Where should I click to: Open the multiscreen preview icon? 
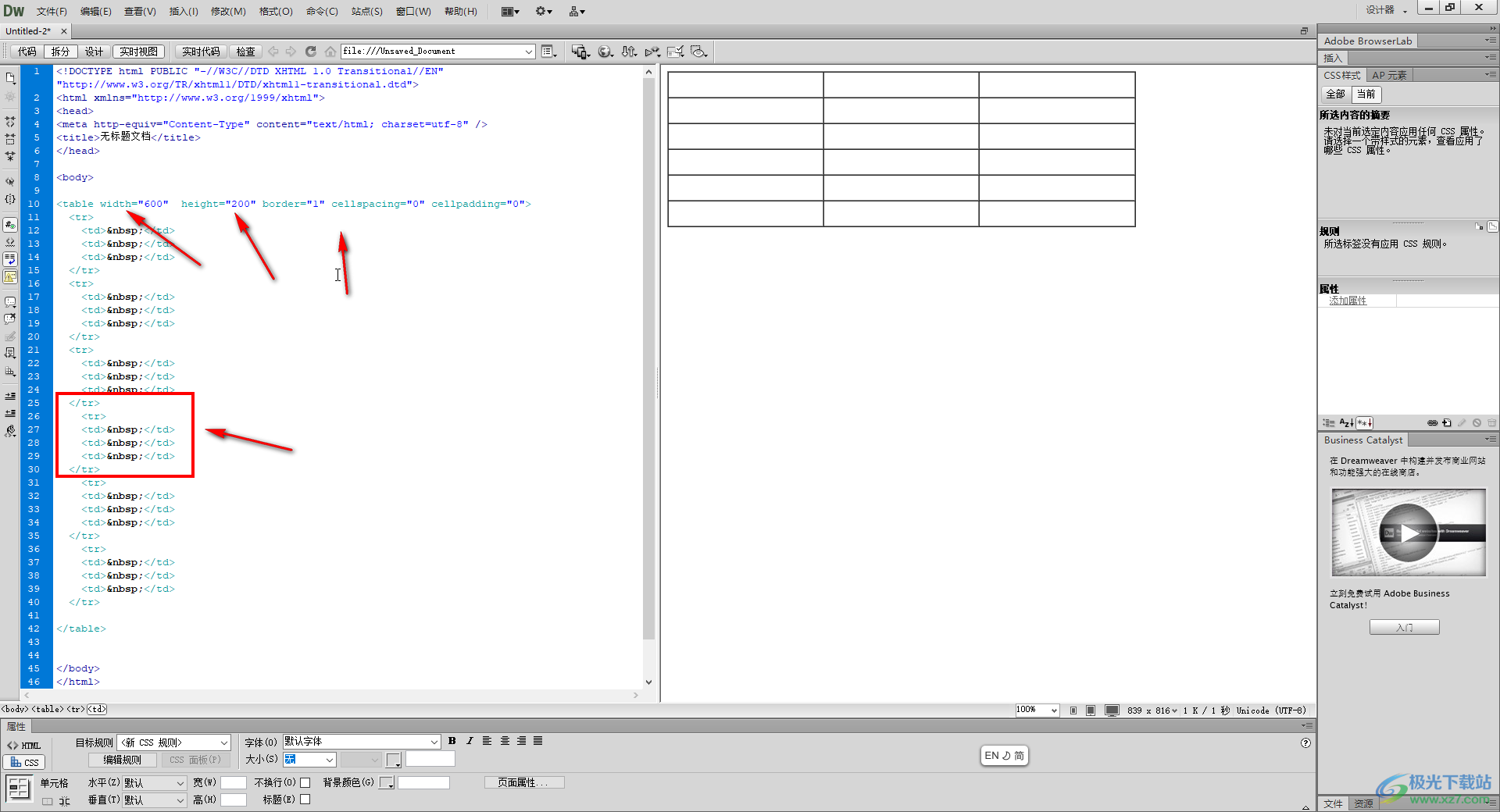[580, 52]
